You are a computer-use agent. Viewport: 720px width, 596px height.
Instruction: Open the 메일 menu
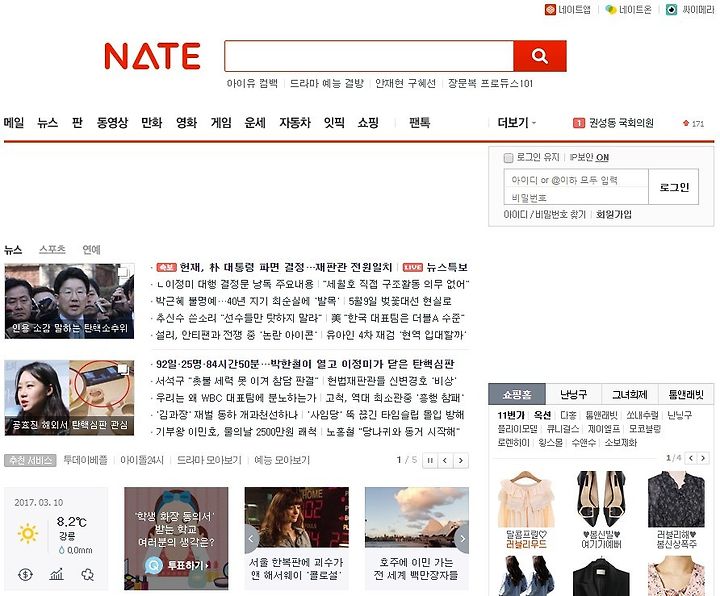14,123
